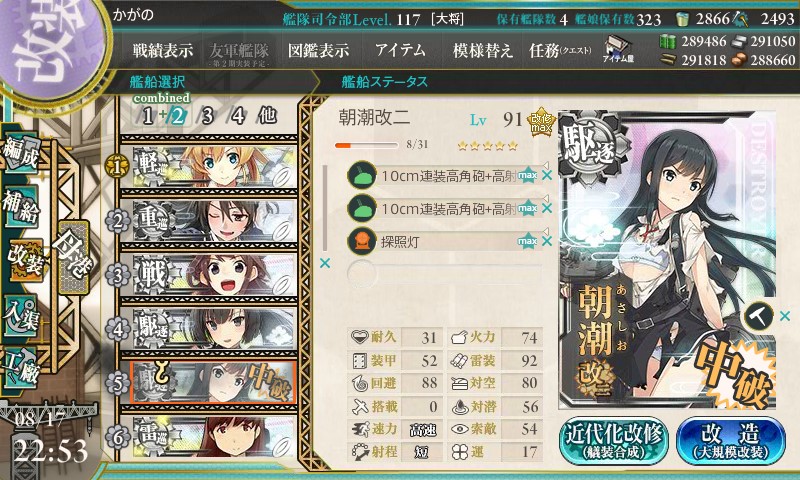This screenshot has width=800, height=480.
Task: Select fleet tab 3
Action: 207,116
